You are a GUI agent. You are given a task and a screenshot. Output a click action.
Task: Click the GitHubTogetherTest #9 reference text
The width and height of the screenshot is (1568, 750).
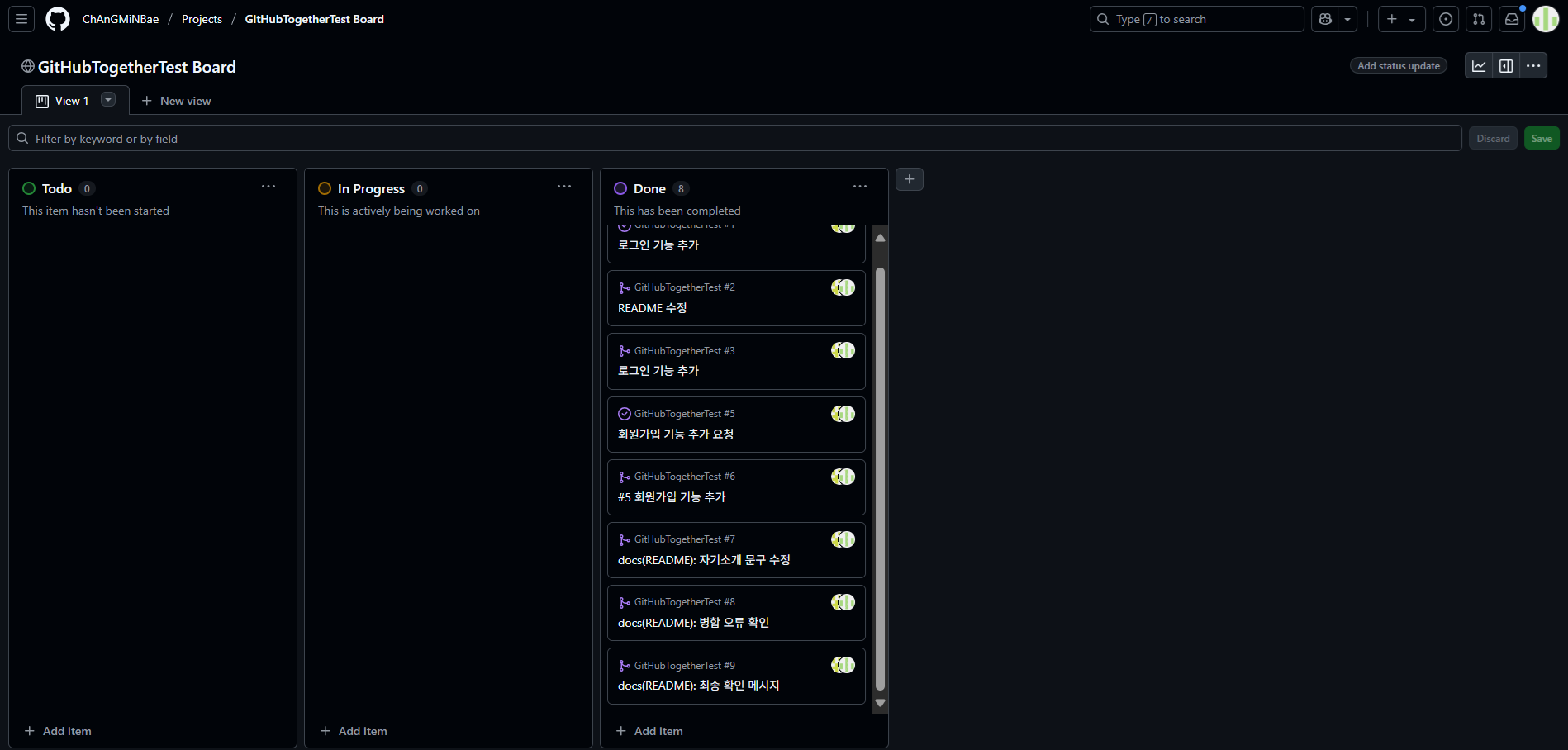tap(685, 666)
